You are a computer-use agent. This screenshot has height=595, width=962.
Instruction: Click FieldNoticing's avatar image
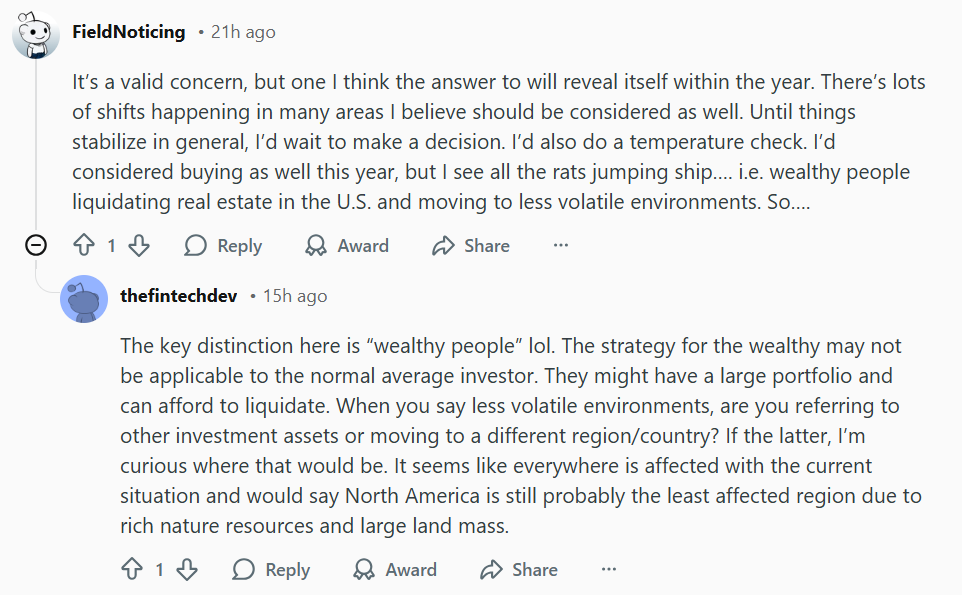tap(36, 34)
